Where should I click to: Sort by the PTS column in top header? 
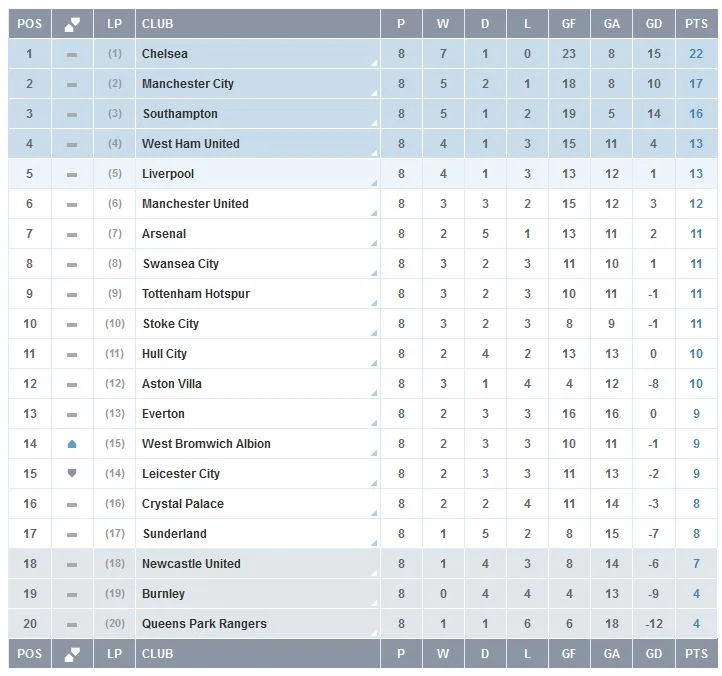[x=696, y=23]
